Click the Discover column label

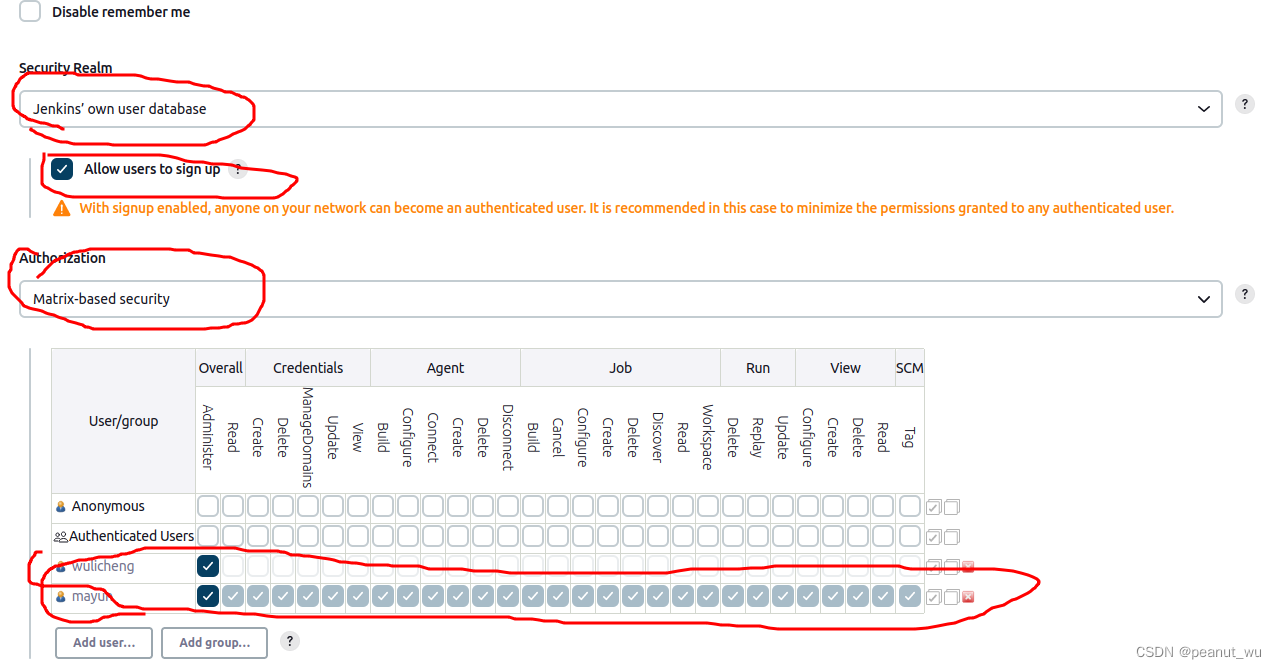(658, 437)
